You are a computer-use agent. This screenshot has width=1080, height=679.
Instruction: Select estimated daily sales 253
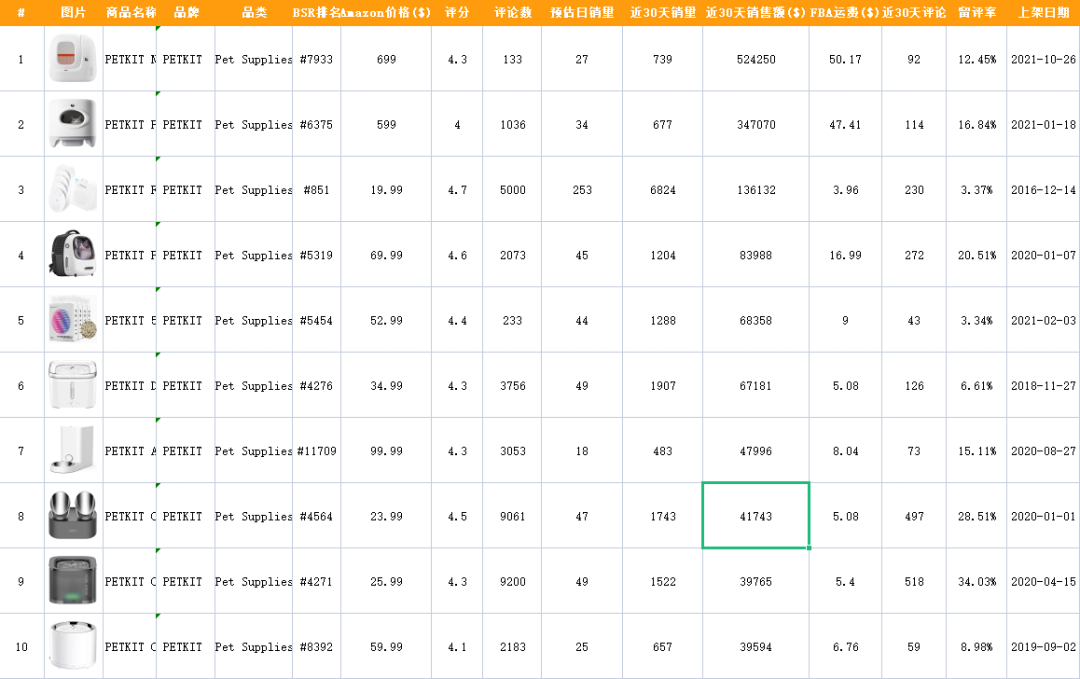(x=582, y=190)
